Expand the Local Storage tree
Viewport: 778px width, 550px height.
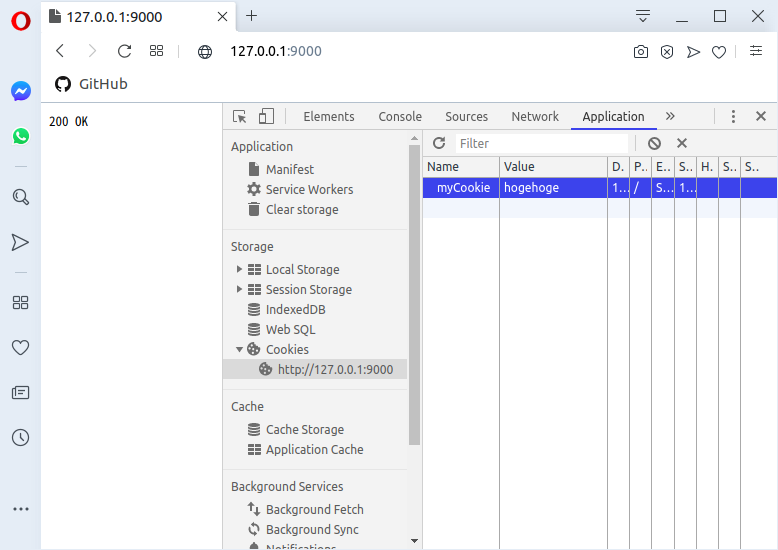(x=239, y=270)
